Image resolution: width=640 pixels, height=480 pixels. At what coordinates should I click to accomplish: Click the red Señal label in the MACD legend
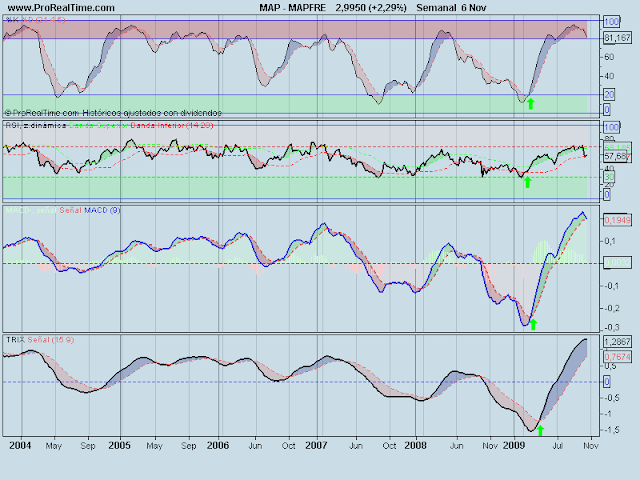(70, 210)
